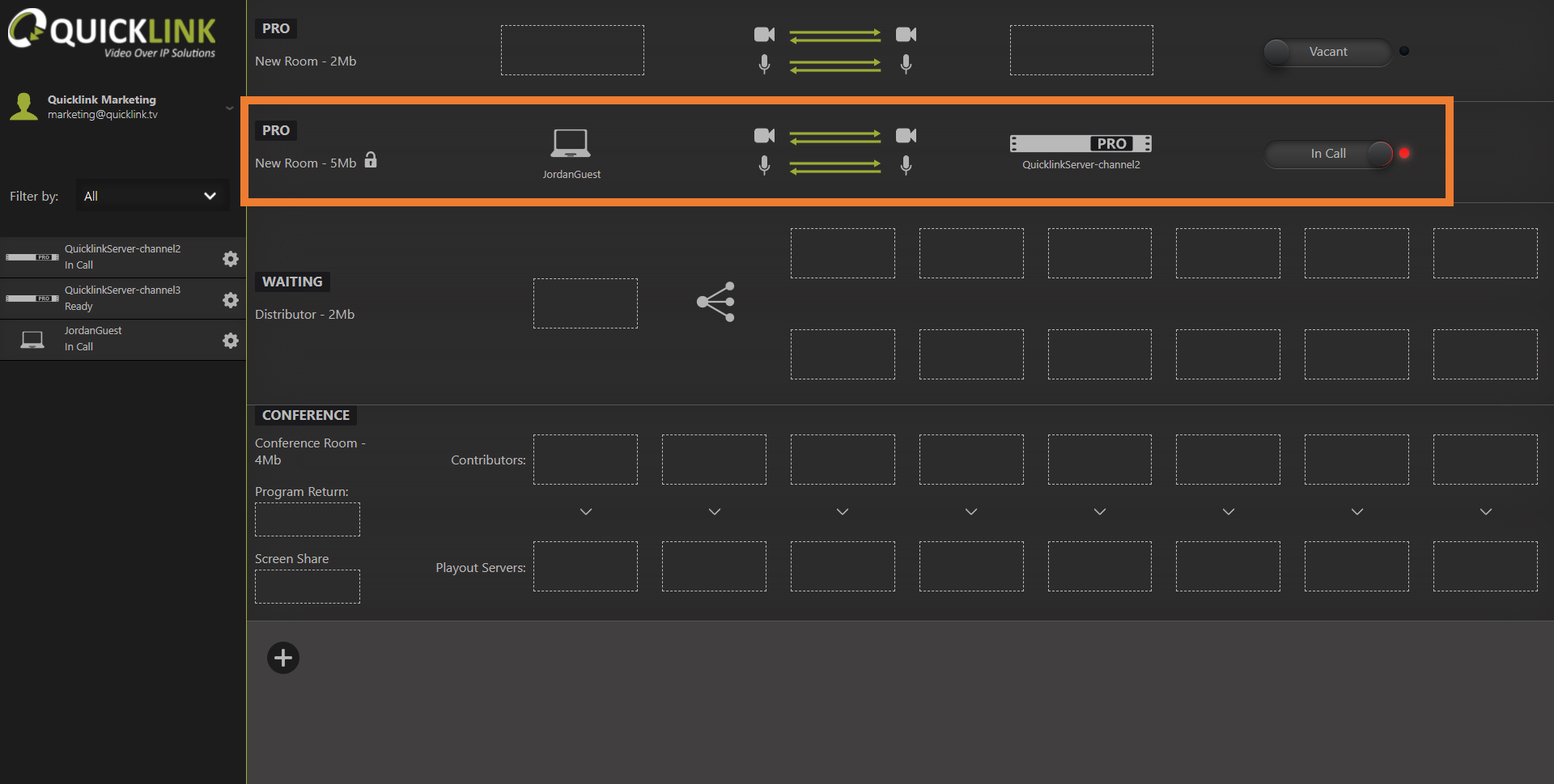Click the first Contributors slot

pyautogui.click(x=585, y=460)
